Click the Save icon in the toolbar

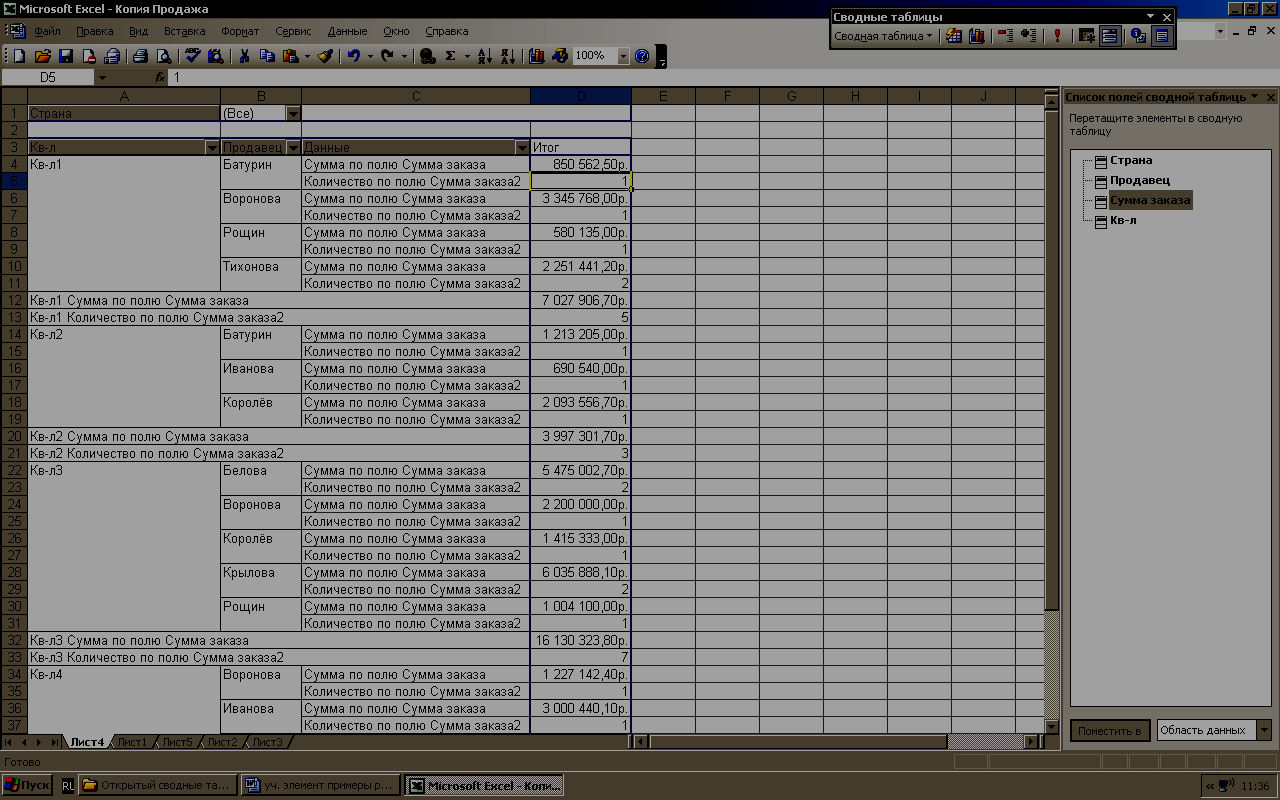tap(66, 57)
